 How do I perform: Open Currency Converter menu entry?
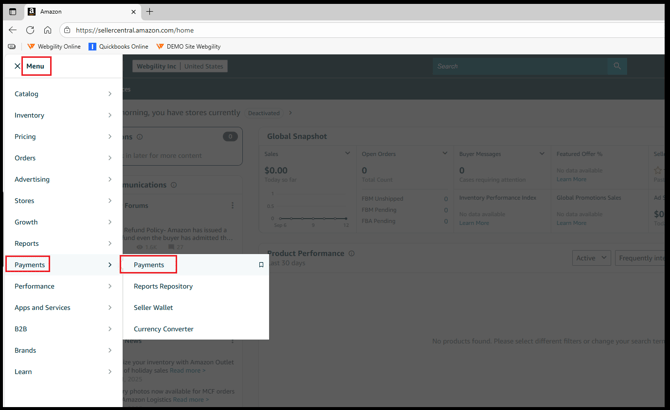163,329
